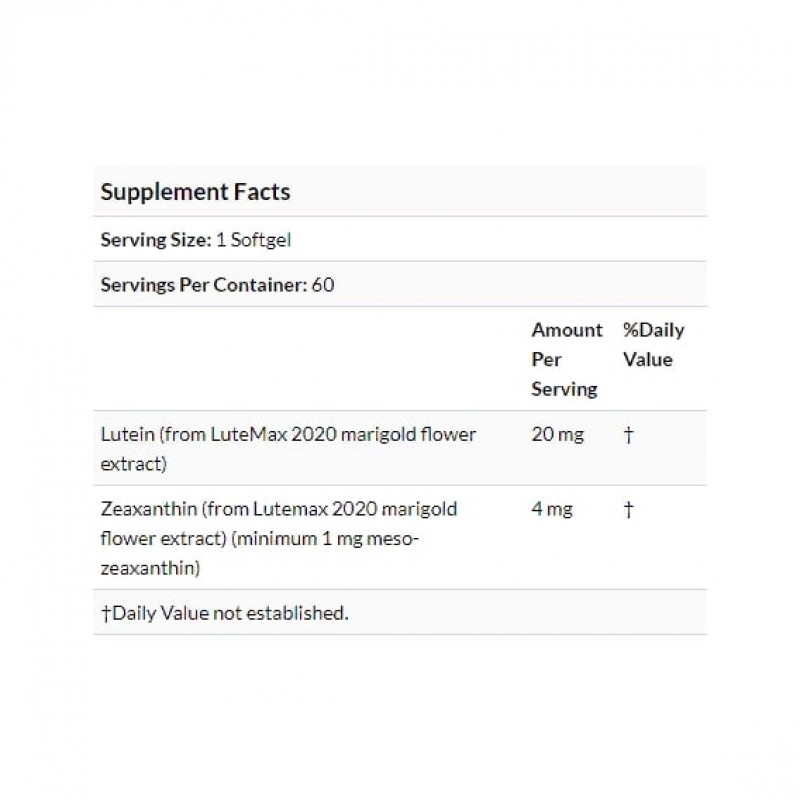Image resolution: width=800 pixels, height=800 pixels.
Task: Click the Supplement Facts heading
Action: pyautogui.click(x=196, y=191)
